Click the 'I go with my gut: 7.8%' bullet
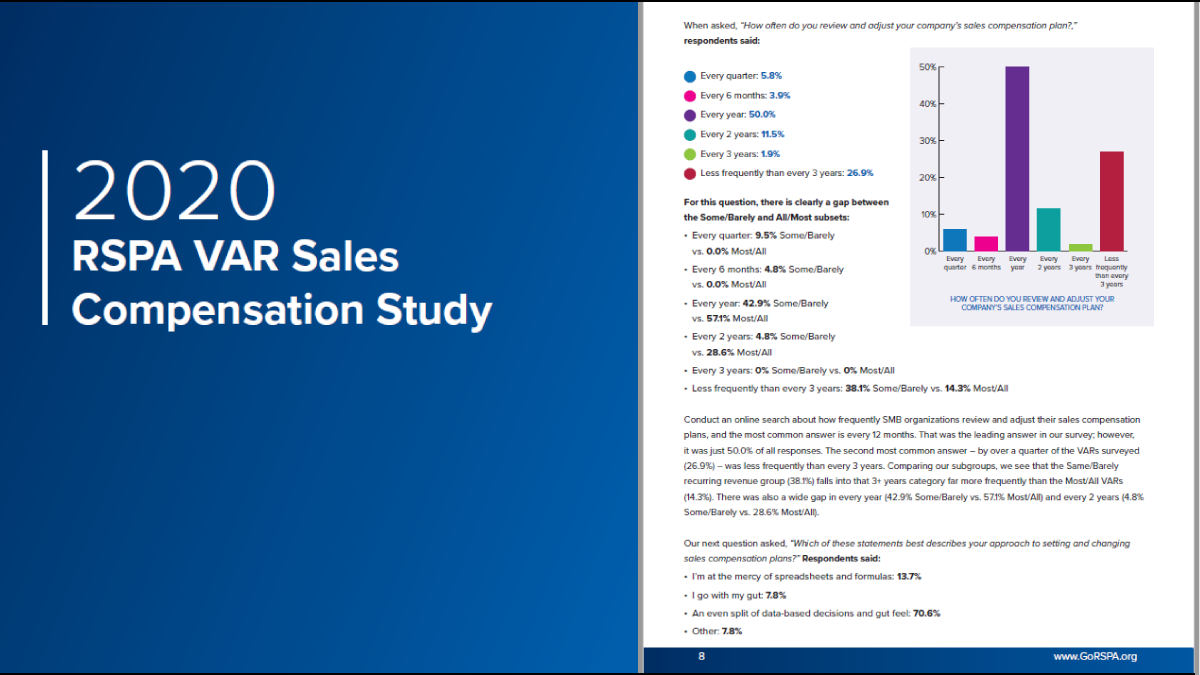The width and height of the screenshot is (1200, 675). click(x=739, y=595)
